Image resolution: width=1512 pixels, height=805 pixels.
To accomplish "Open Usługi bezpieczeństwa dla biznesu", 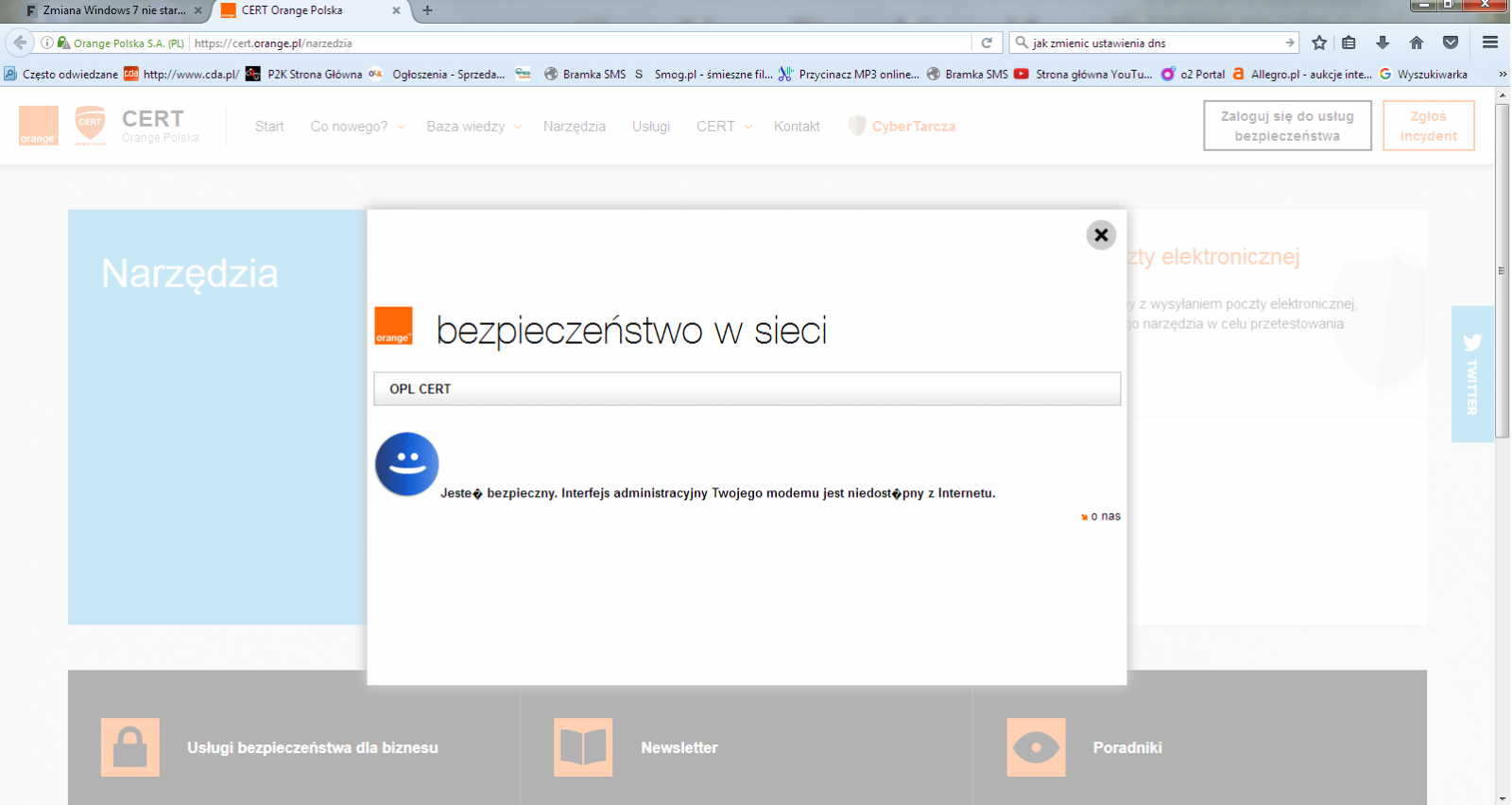I will tap(313, 747).
